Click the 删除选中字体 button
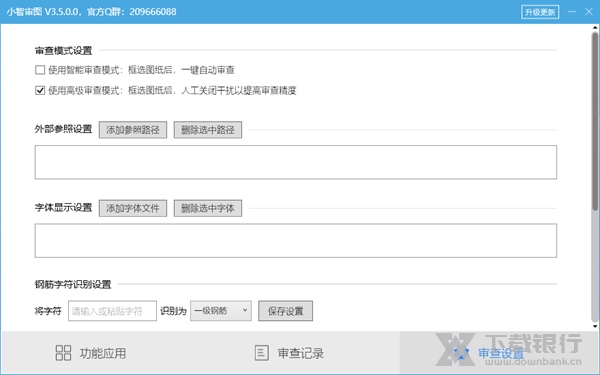 click(208, 208)
